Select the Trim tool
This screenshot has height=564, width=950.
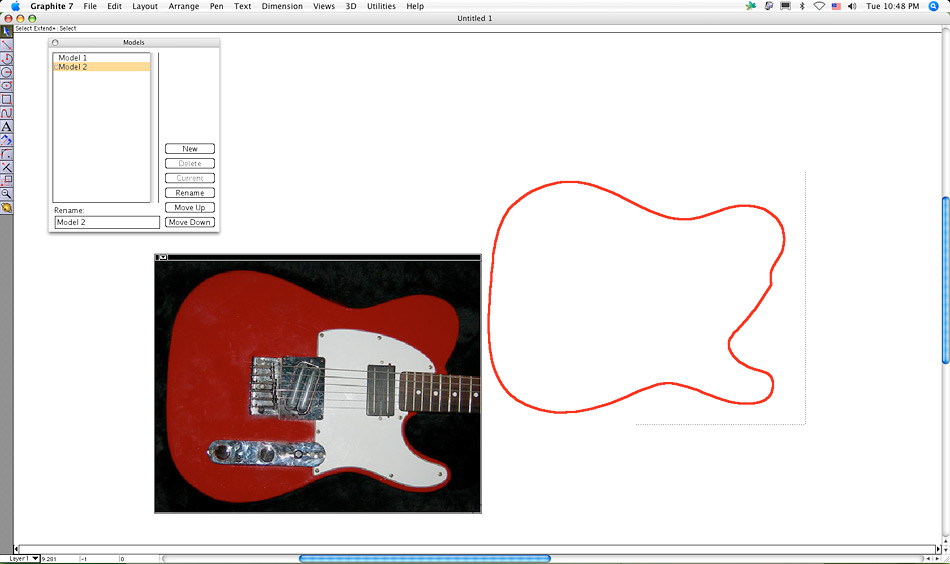(6, 167)
